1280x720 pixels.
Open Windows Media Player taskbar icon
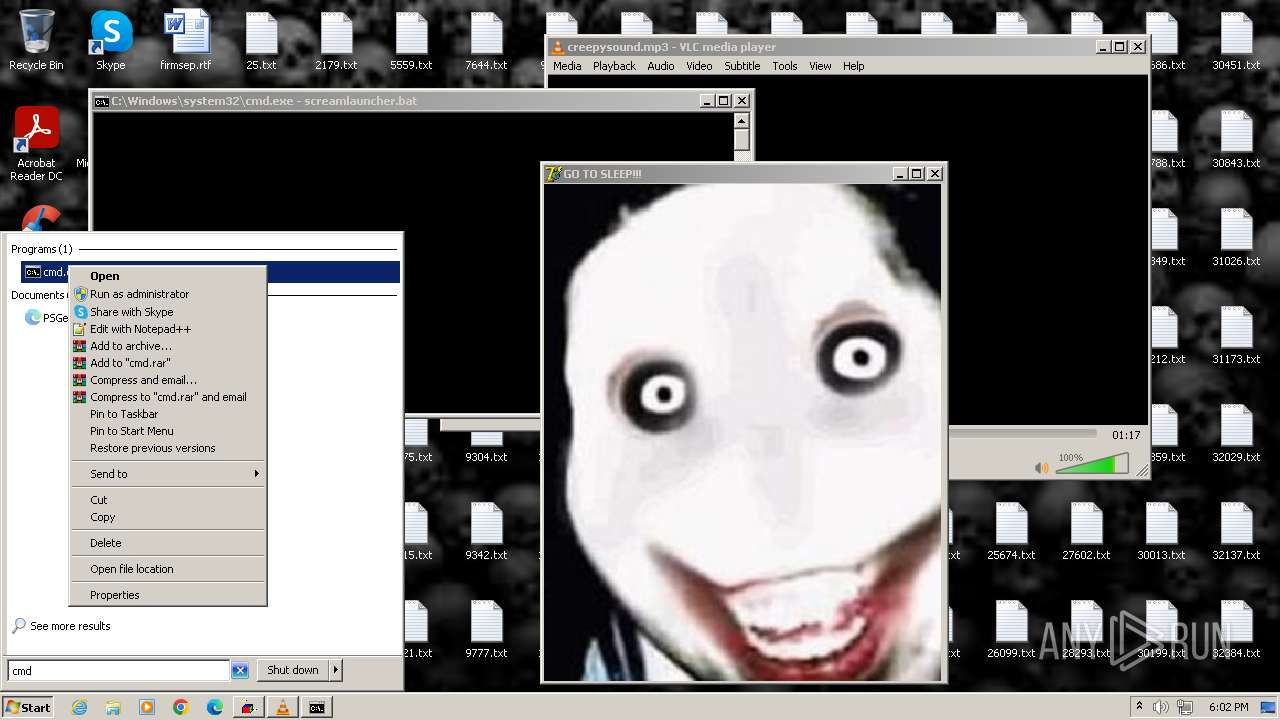(x=147, y=707)
